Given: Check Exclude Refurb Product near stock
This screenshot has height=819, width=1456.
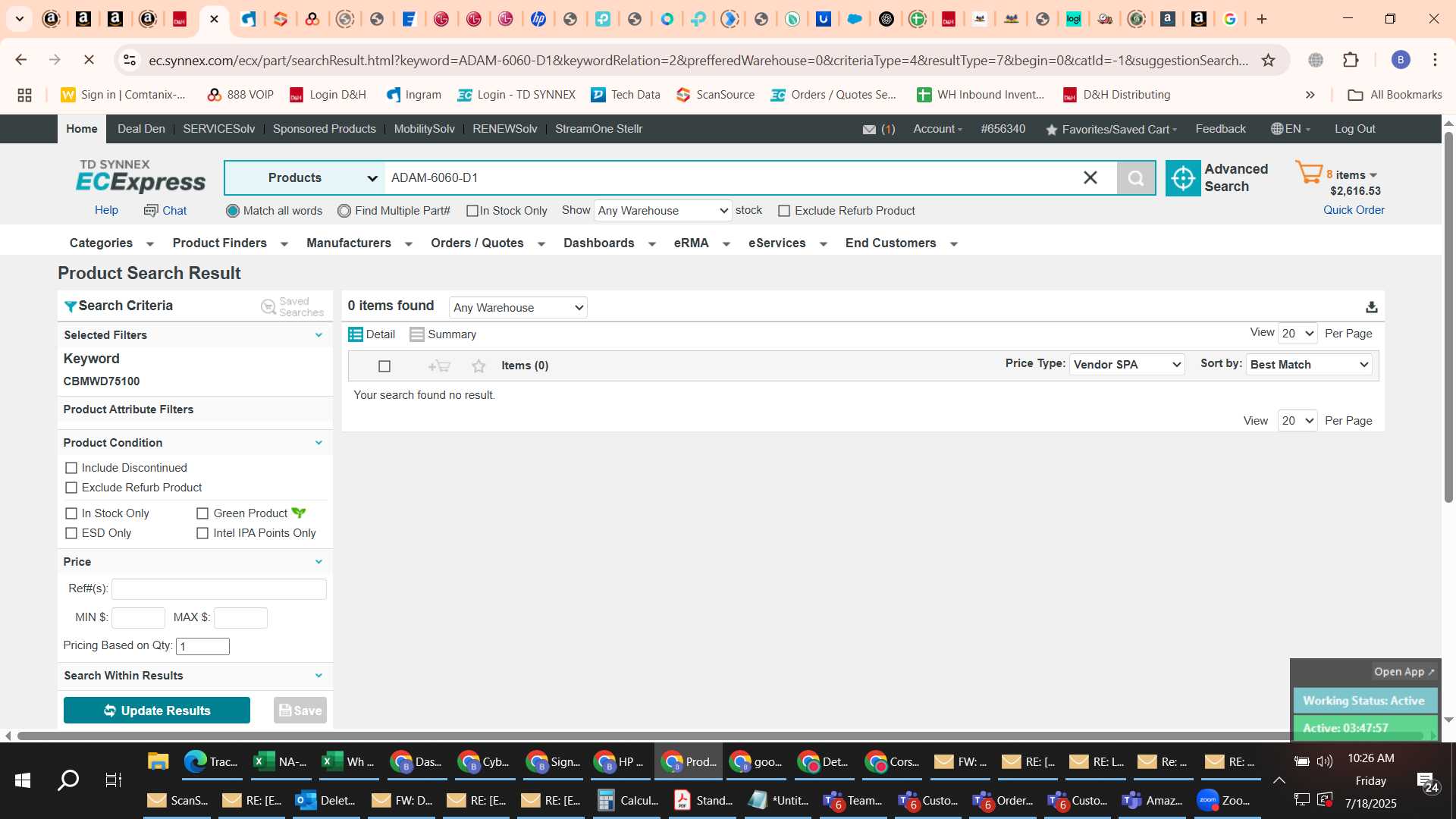Looking at the screenshot, I should coord(784,211).
